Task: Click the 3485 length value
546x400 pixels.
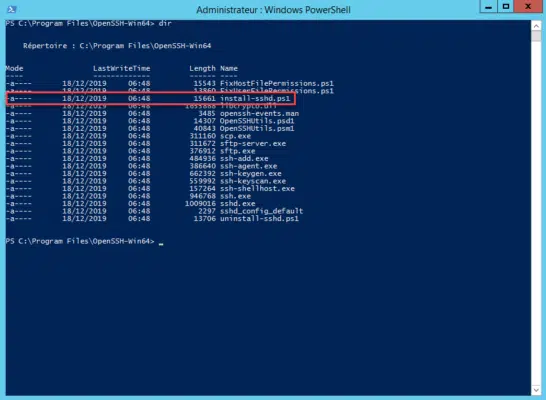Action: point(207,113)
